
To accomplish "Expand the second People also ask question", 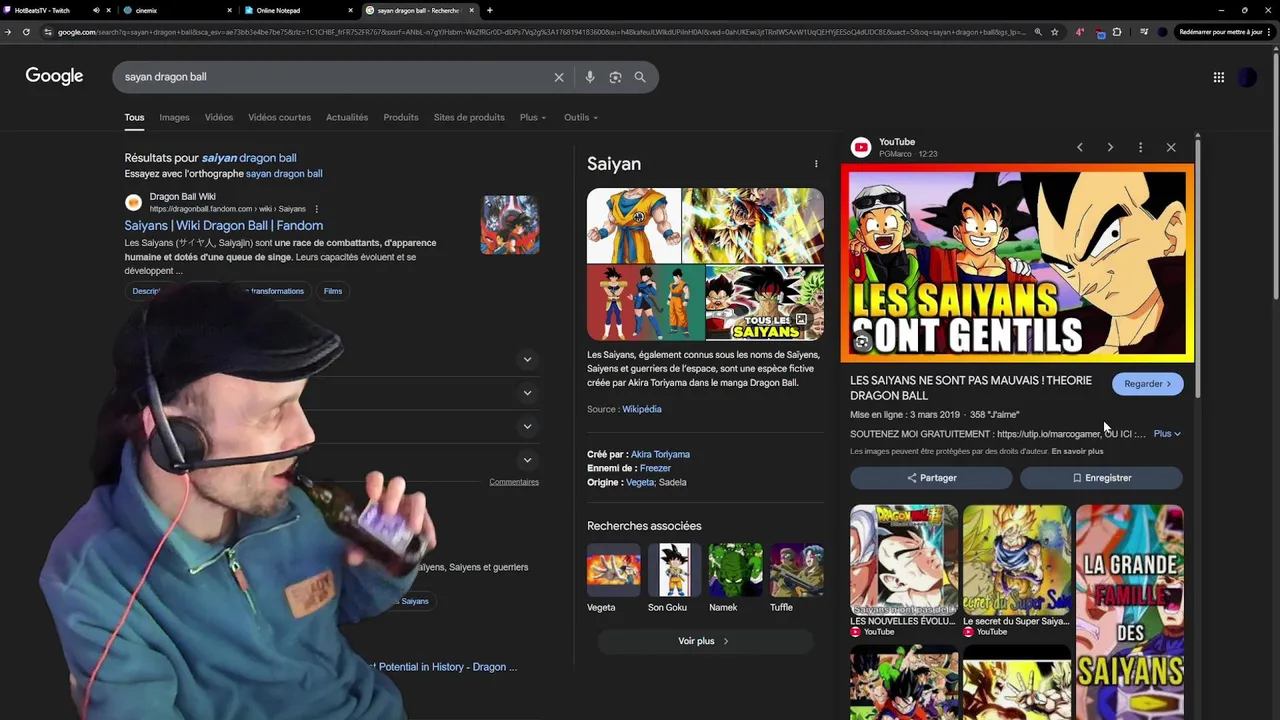I will [527, 393].
